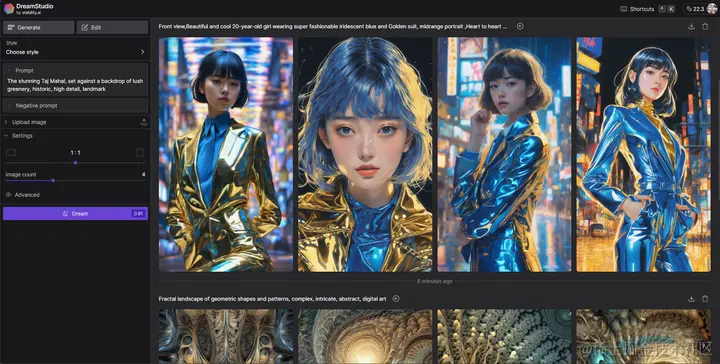Image resolution: width=720 pixels, height=364 pixels.
Task: Open the third fractal thumbnail
Action: tap(504, 336)
